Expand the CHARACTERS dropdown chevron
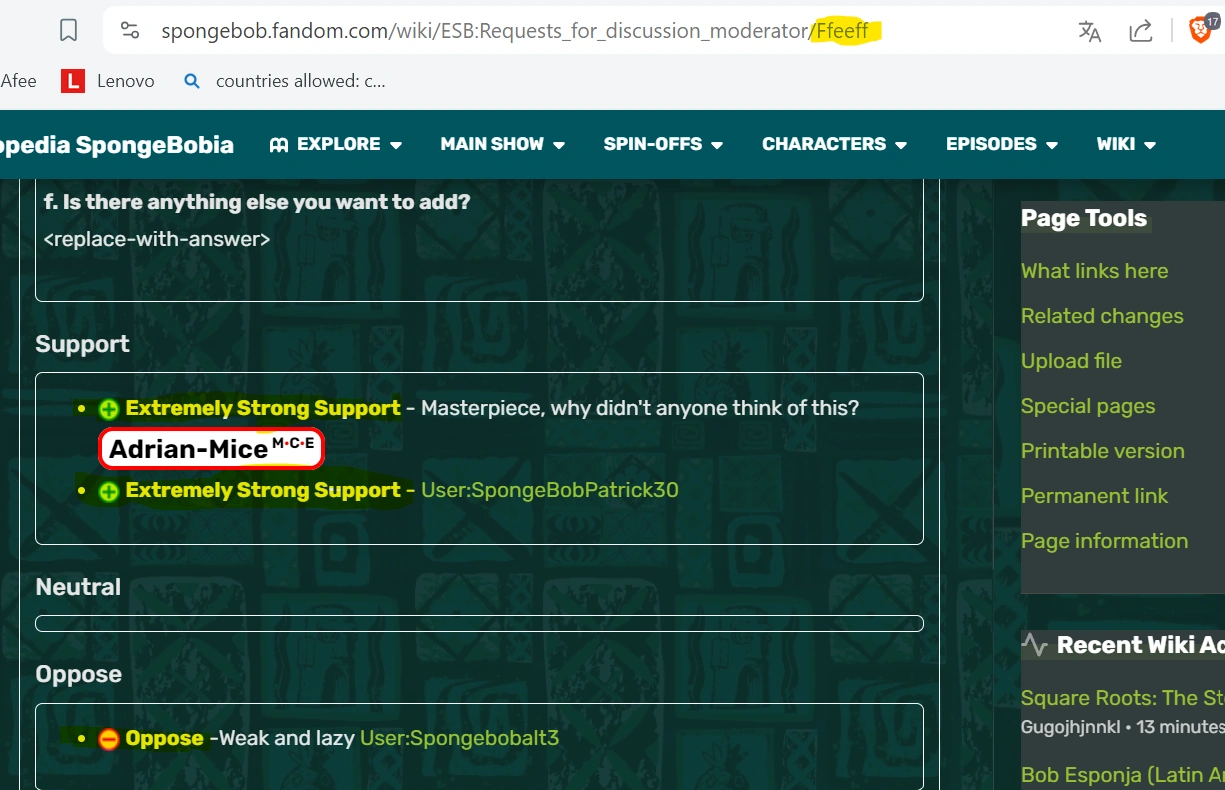 point(902,144)
